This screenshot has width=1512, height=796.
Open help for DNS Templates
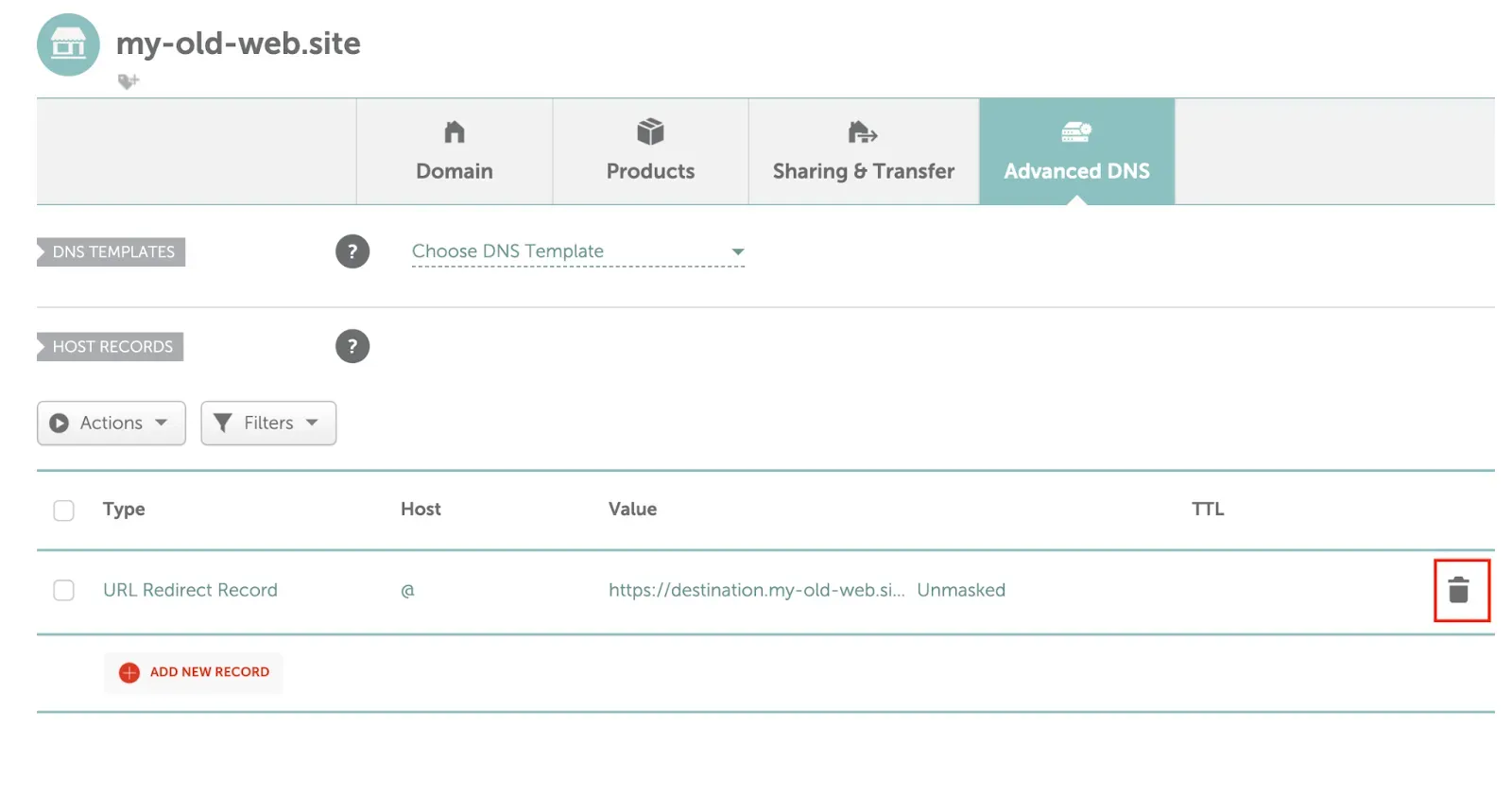click(x=352, y=251)
